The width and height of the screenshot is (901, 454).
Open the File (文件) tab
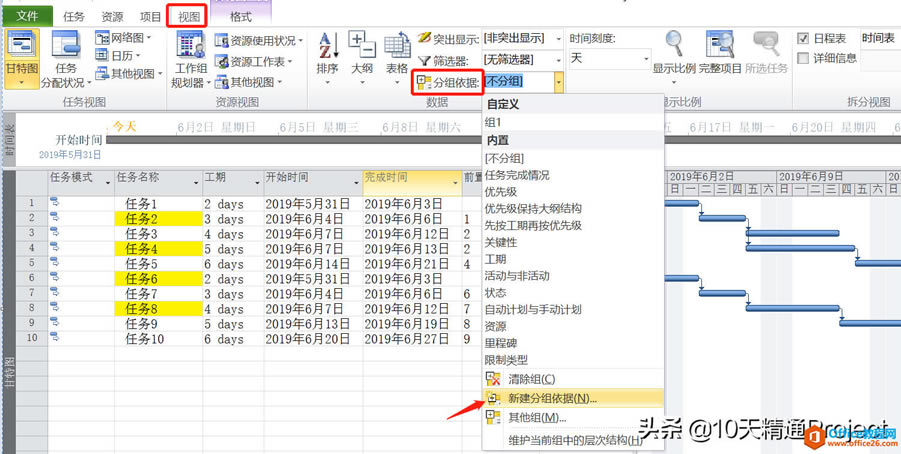[27, 16]
